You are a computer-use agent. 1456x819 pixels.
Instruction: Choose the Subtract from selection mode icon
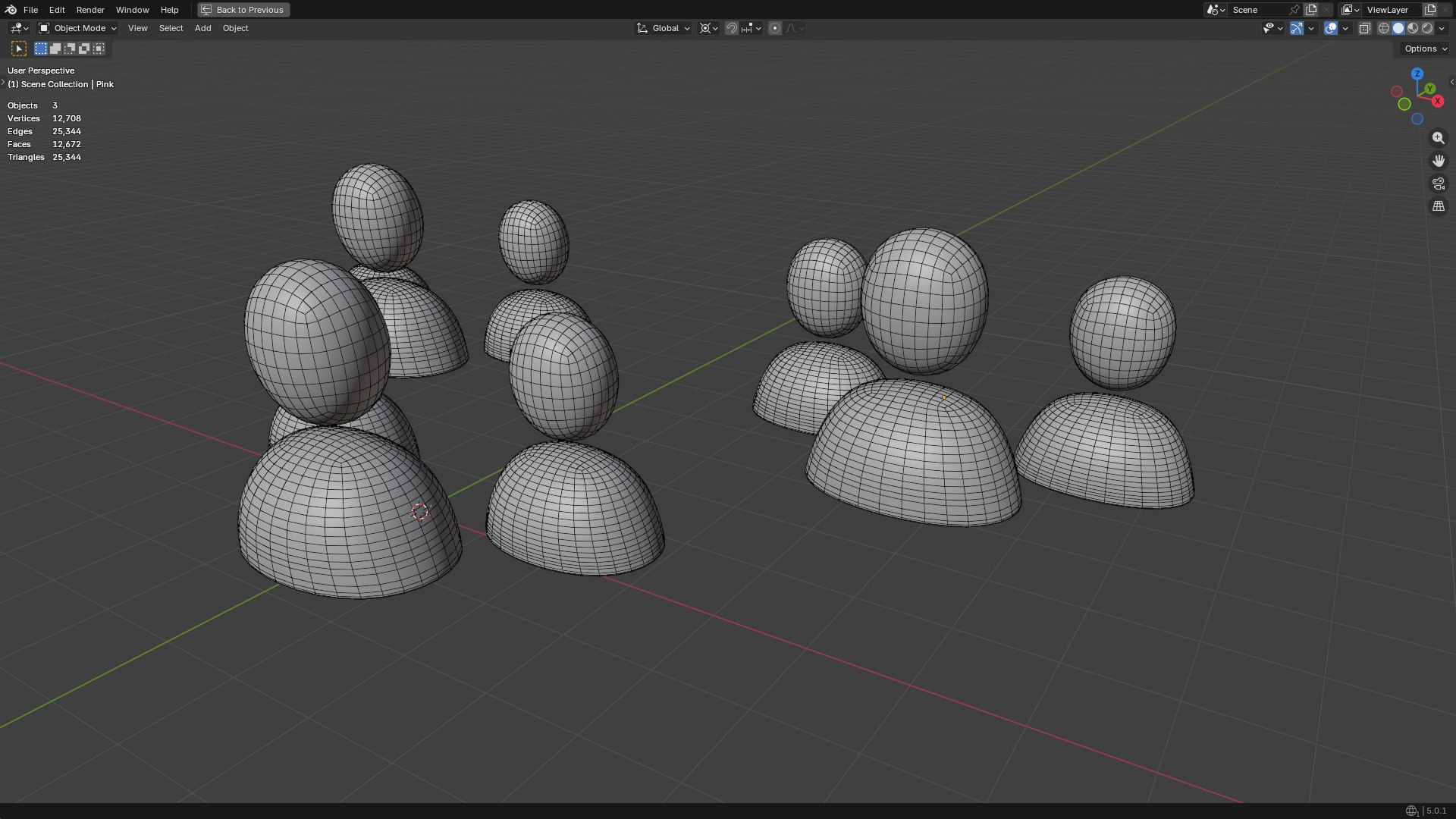[x=70, y=49]
